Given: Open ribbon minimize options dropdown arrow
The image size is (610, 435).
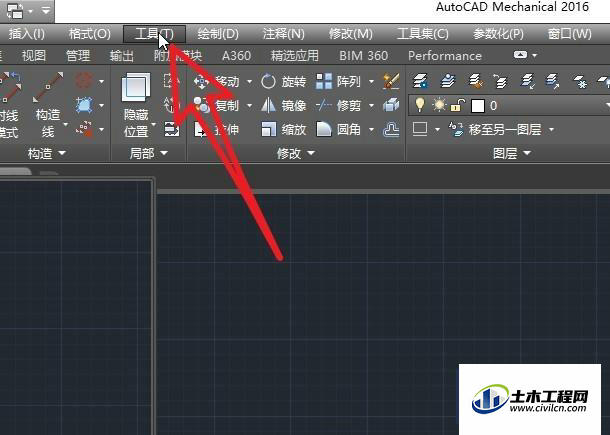Looking at the screenshot, I should 535,56.
